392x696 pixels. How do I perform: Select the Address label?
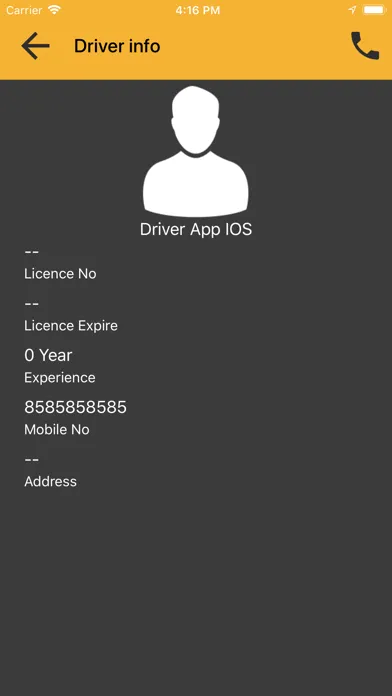[51, 482]
